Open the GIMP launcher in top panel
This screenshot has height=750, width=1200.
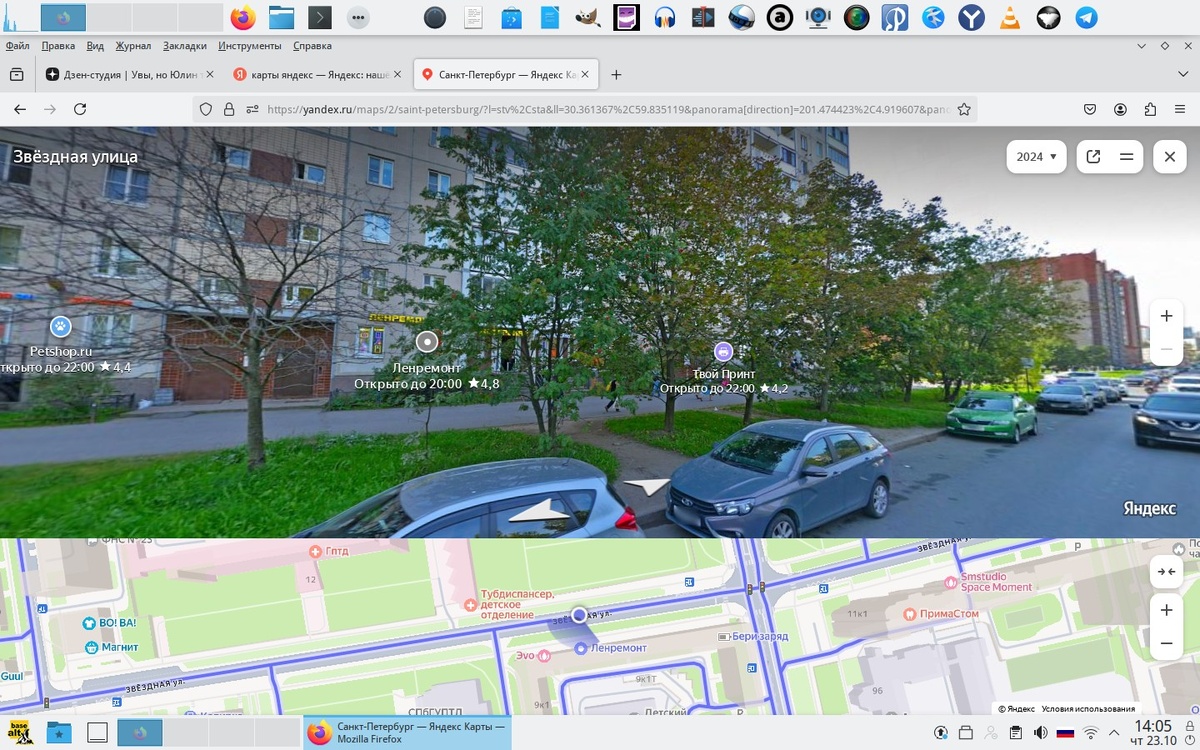[x=588, y=17]
